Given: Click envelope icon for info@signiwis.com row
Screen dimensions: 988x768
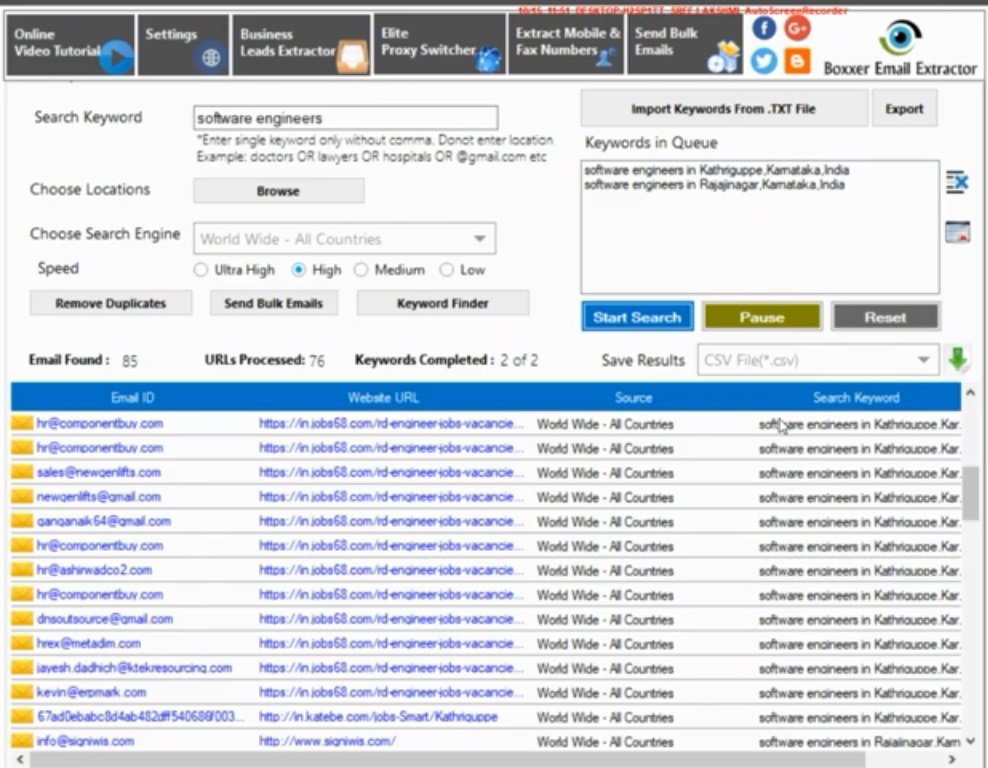Looking at the screenshot, I should [x=22, y=741].
